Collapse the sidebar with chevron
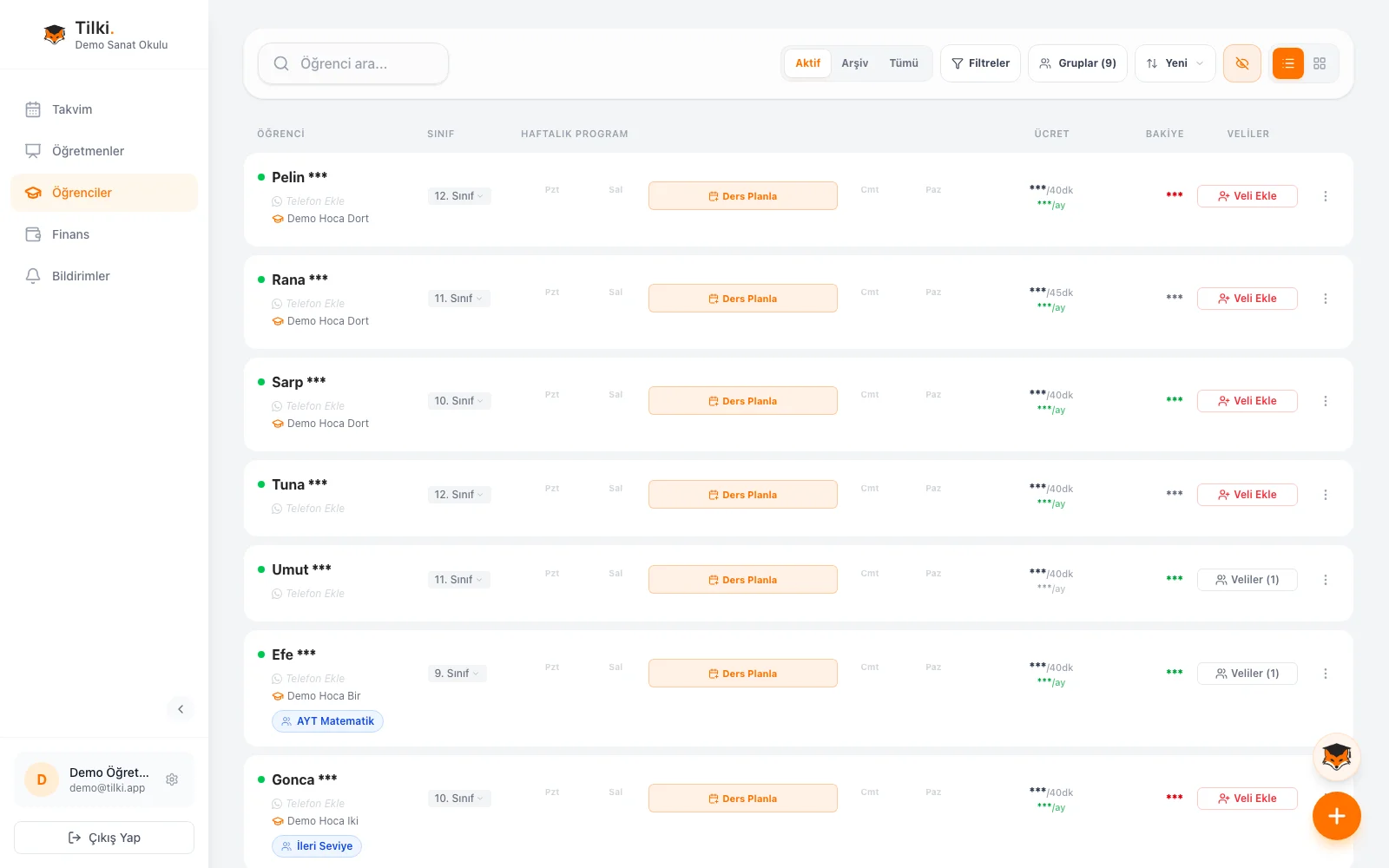Image resolution: width=1389 pixels, height=868 pixels. (181, 709)
